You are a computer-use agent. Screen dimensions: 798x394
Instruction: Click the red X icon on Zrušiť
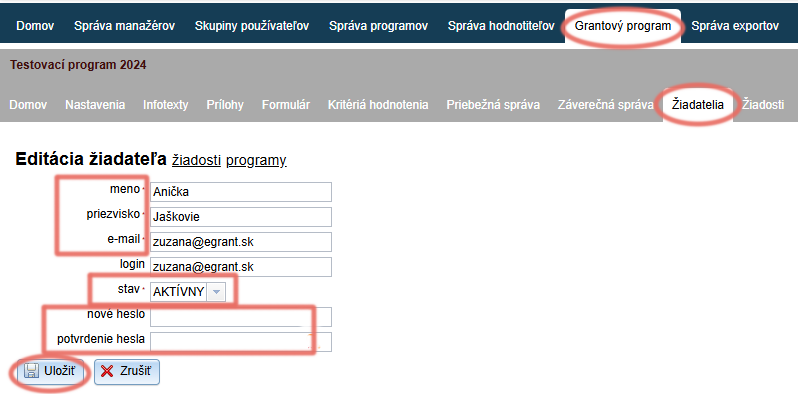point(107,372)
